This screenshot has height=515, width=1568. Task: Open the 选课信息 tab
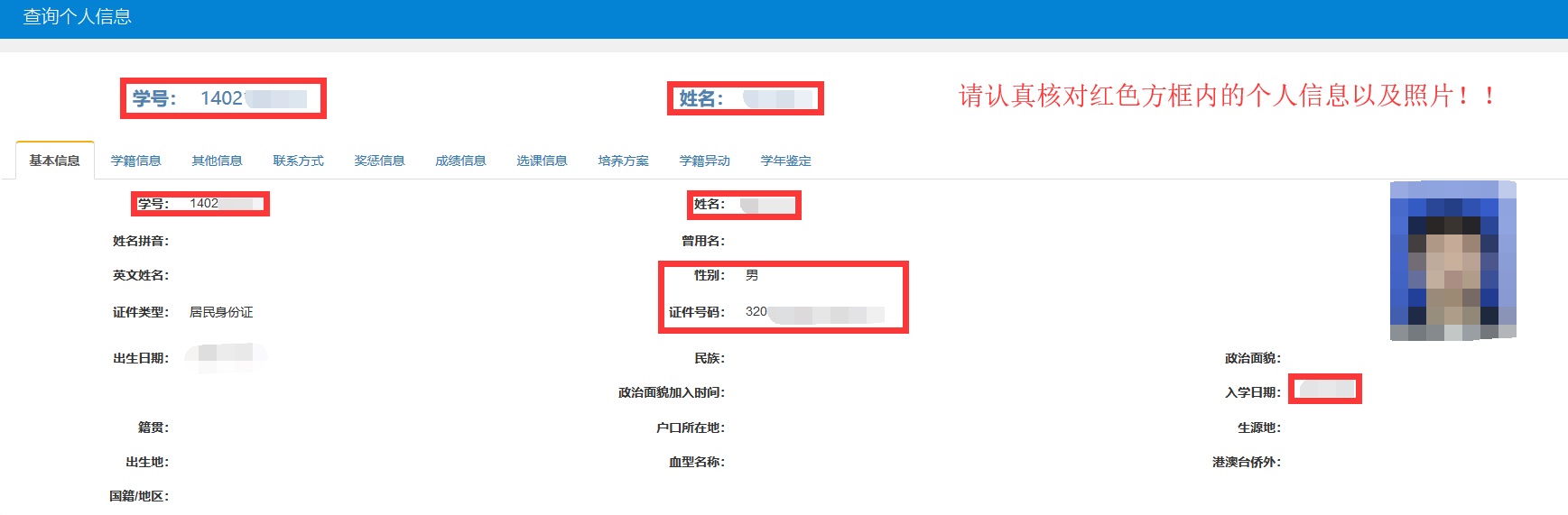pyautogui.click(x=542, y=161)
